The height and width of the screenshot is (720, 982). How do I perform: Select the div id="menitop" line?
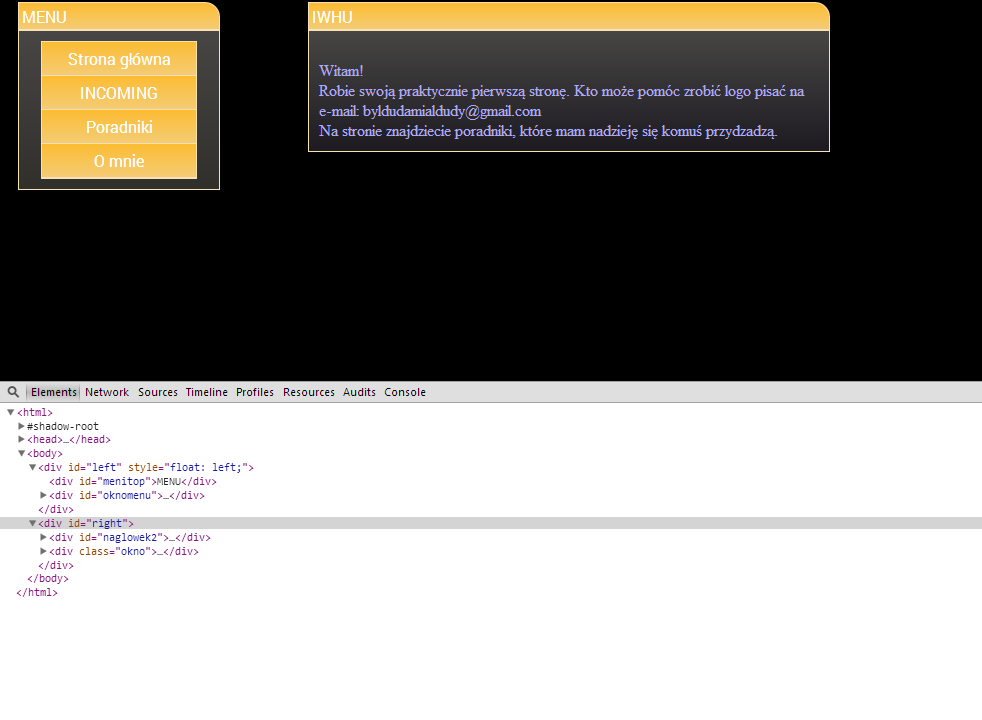(x=133, y=481)
